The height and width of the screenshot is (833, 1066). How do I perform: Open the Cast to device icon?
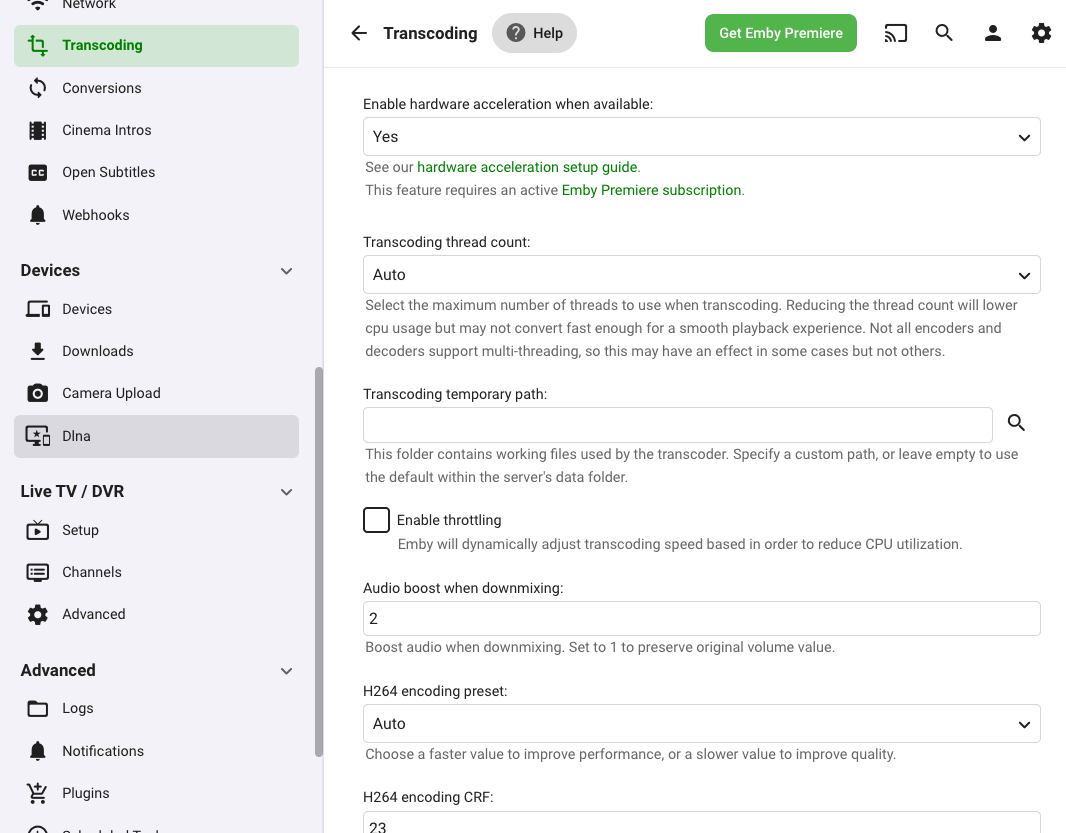coord(895,33)
